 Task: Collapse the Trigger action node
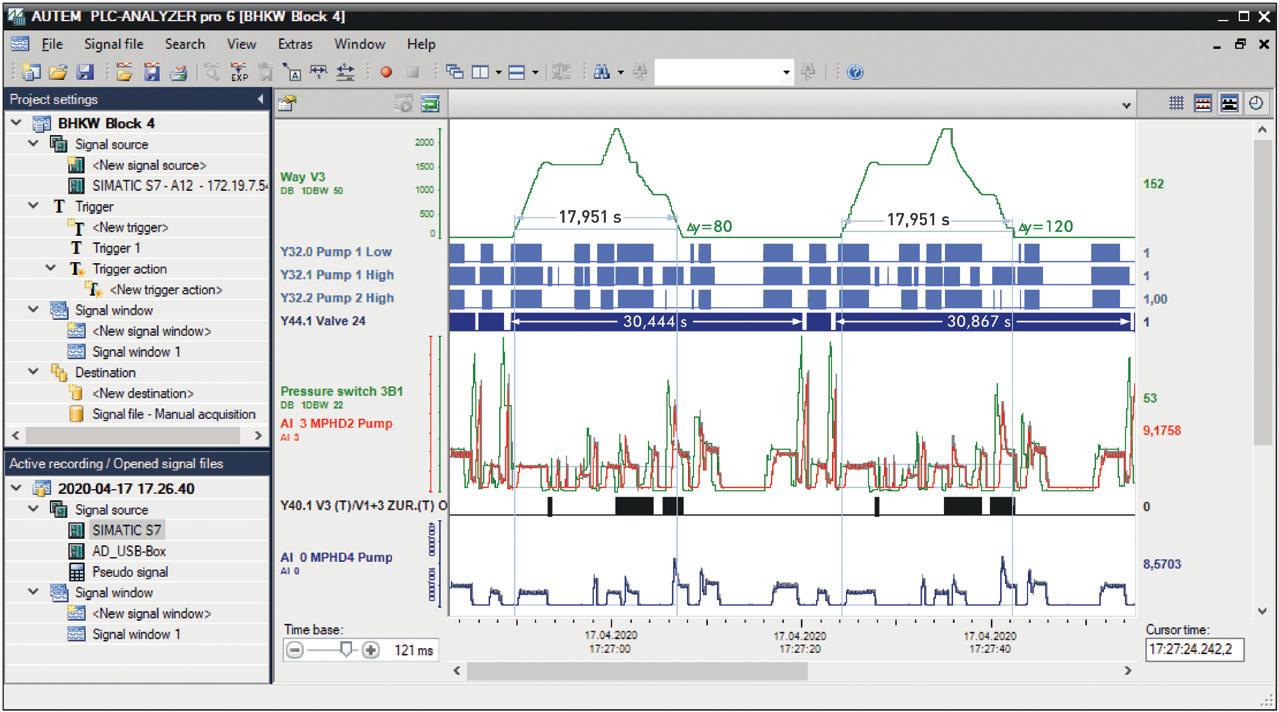51,268
